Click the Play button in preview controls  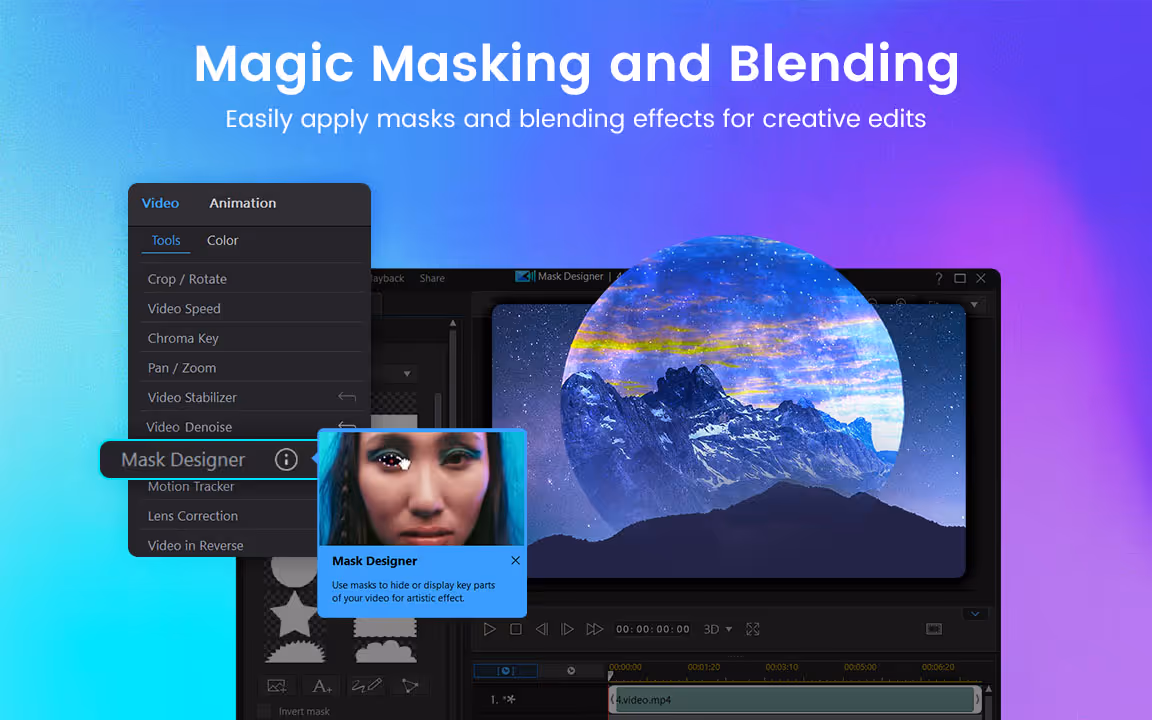489,629
